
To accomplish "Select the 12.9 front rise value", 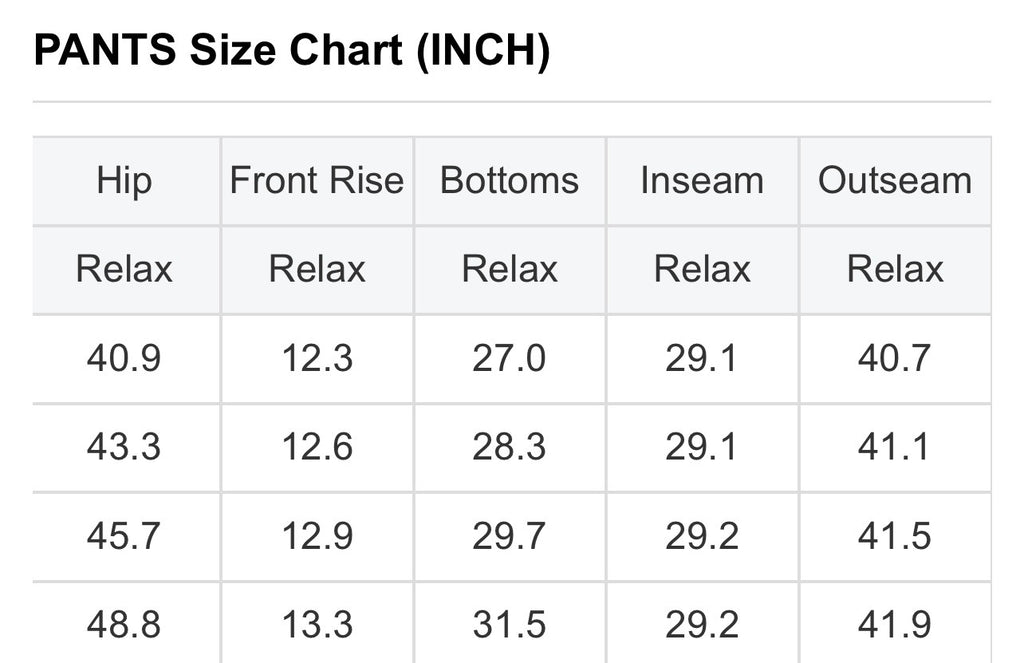I will pyautogui.click(x=317, y=536).
